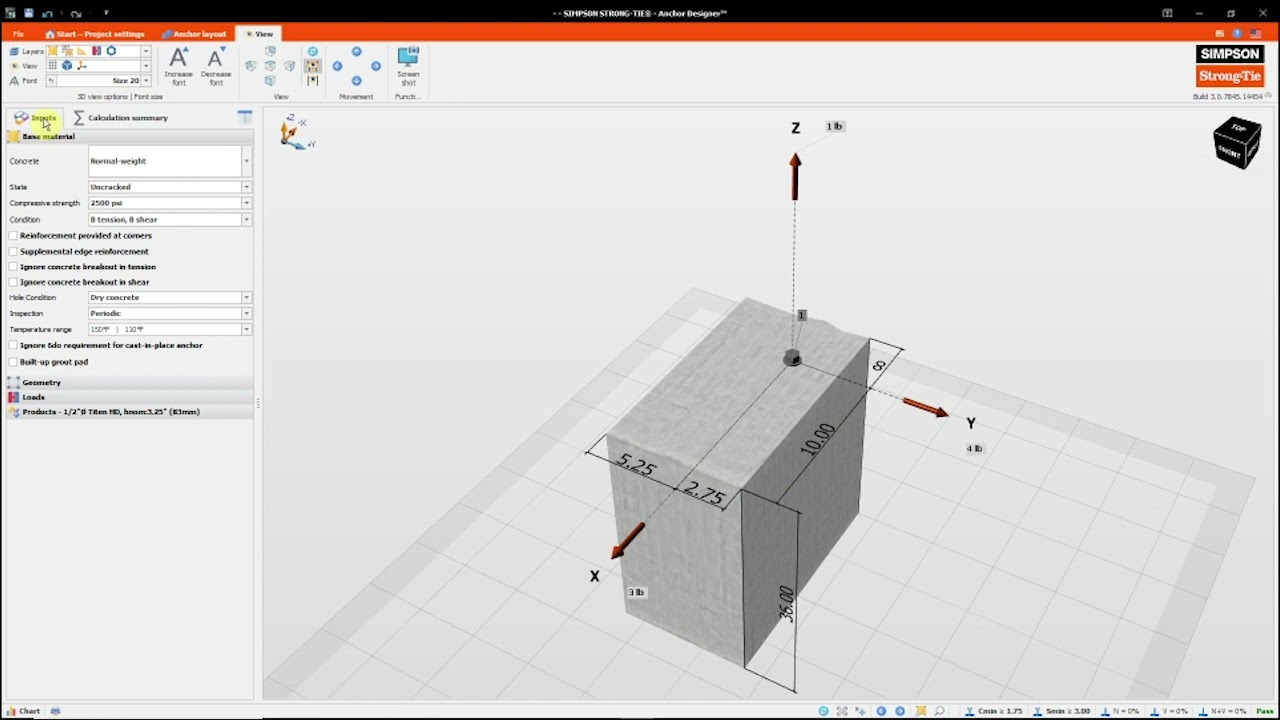Expand the Loads section
This screenshot has height=720, width=1280.
tap(130, 397)
